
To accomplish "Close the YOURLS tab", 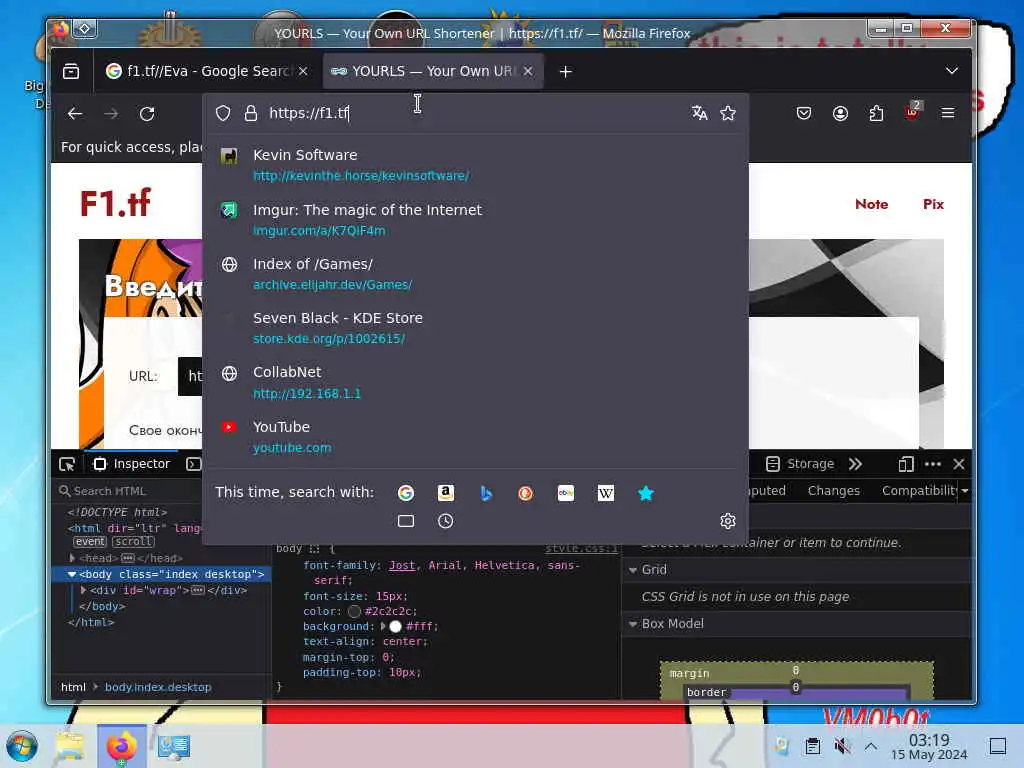I will pyautogui.click(x=528, y=71).
